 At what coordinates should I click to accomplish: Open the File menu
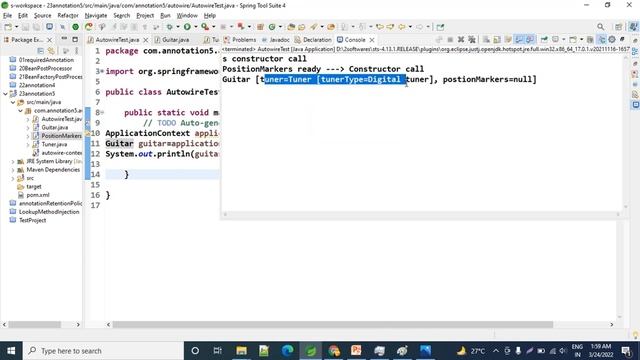(7, 16)
